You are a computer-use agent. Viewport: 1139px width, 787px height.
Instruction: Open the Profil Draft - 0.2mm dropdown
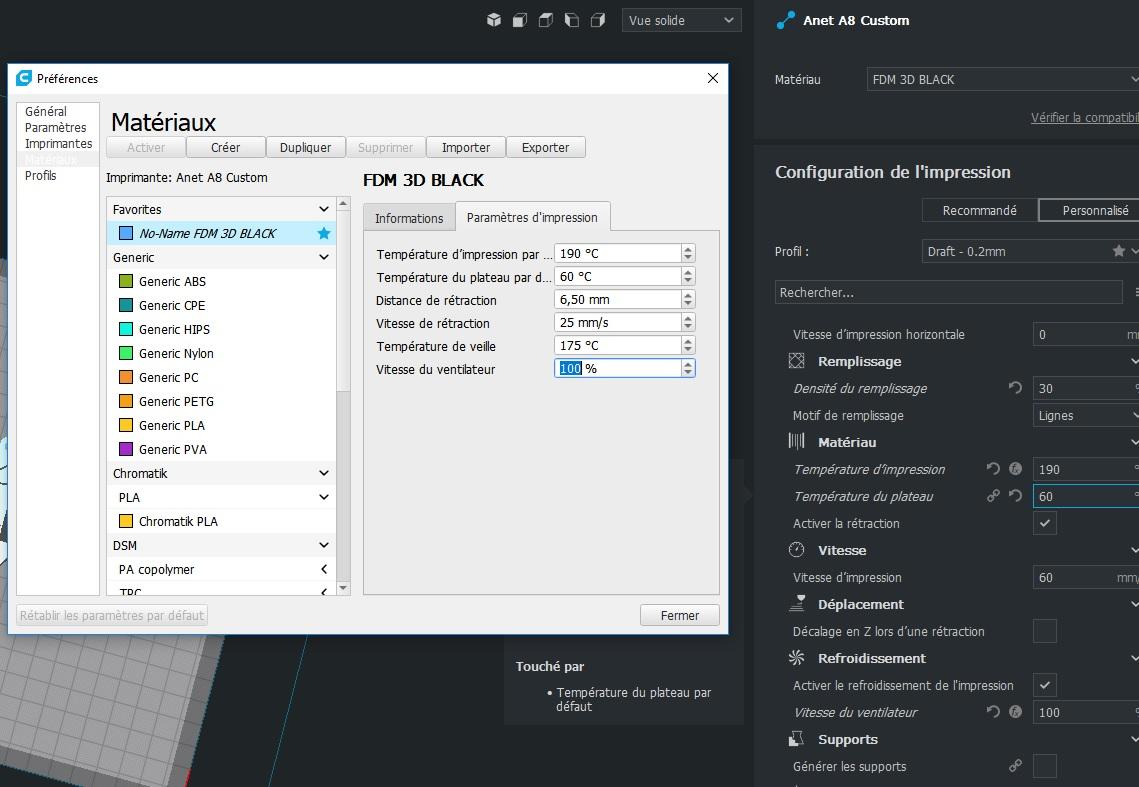(1030, 251)
